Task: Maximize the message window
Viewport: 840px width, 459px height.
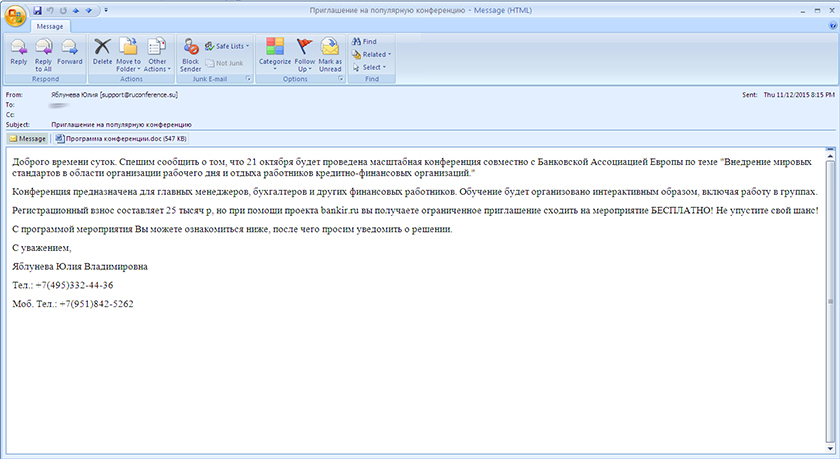Action: click(818, 10)
